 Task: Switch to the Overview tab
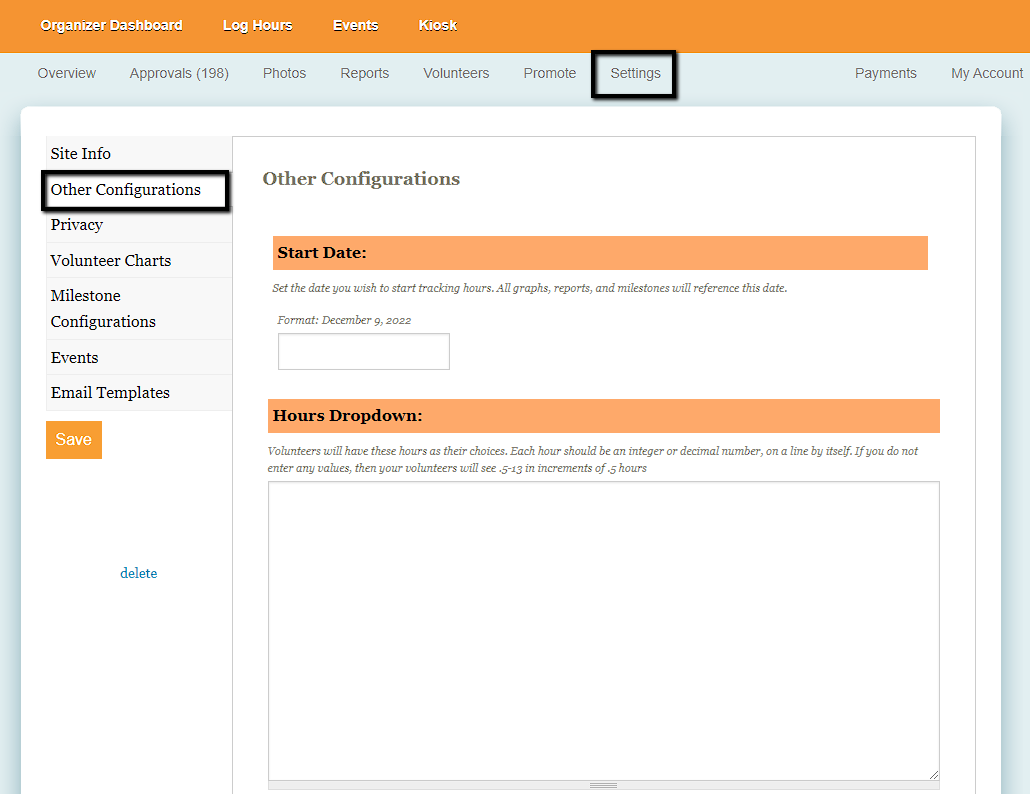(67, 73)
